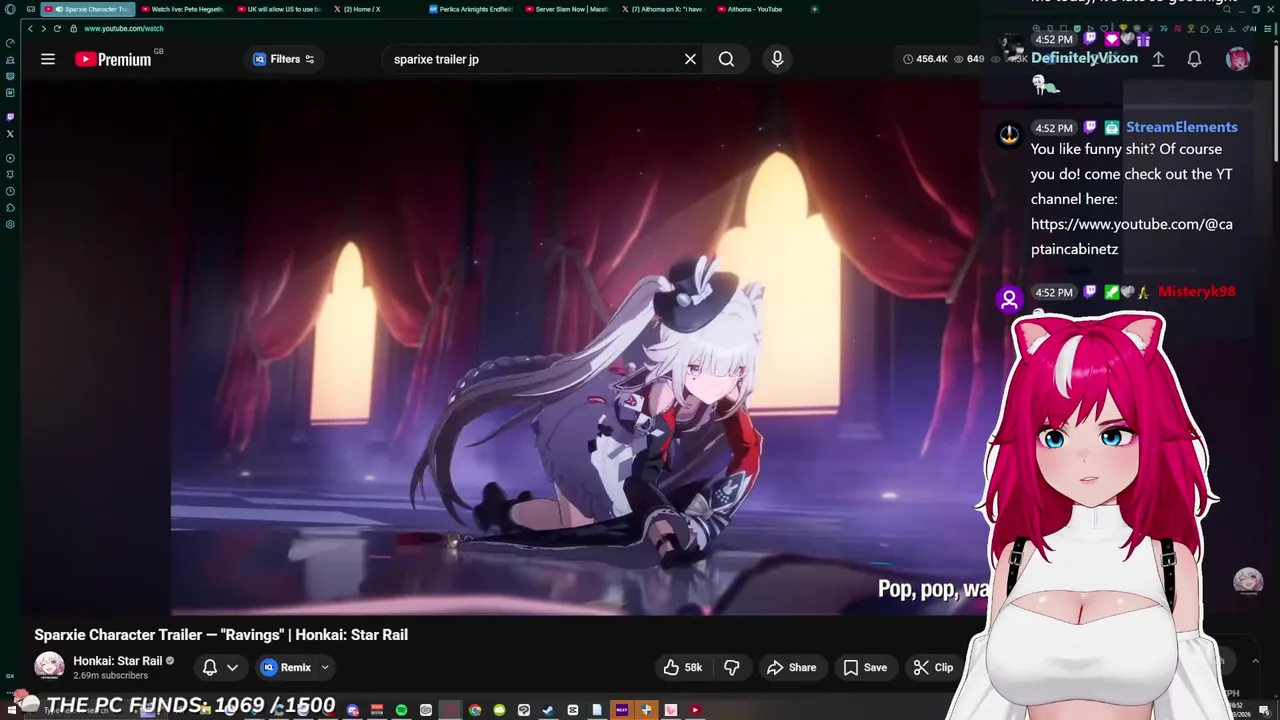
Task: Create a Clip of the video
Action: click(933, 667)
